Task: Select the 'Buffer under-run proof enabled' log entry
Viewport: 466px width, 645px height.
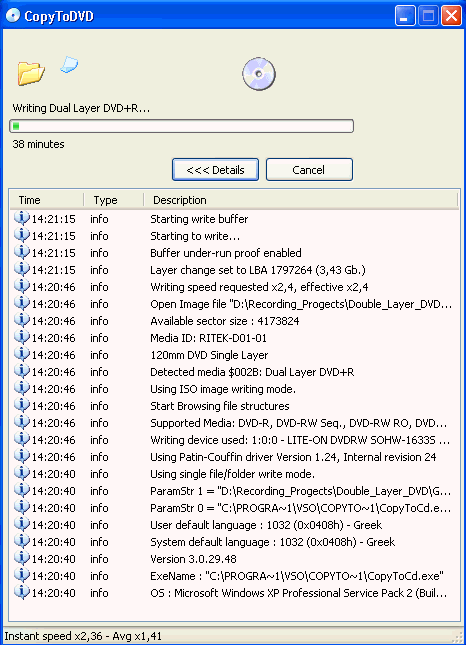Action: click(x=234, y=253)
